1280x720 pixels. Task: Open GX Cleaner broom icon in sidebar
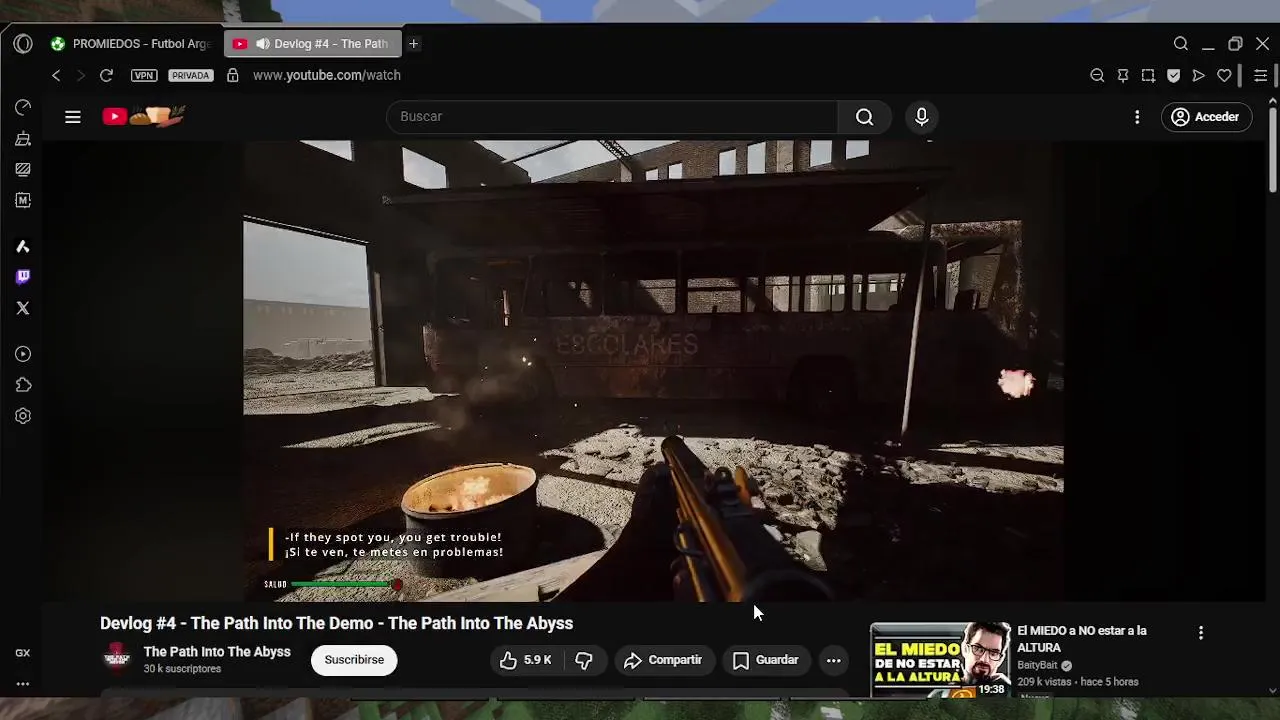[x=23, y=139]
